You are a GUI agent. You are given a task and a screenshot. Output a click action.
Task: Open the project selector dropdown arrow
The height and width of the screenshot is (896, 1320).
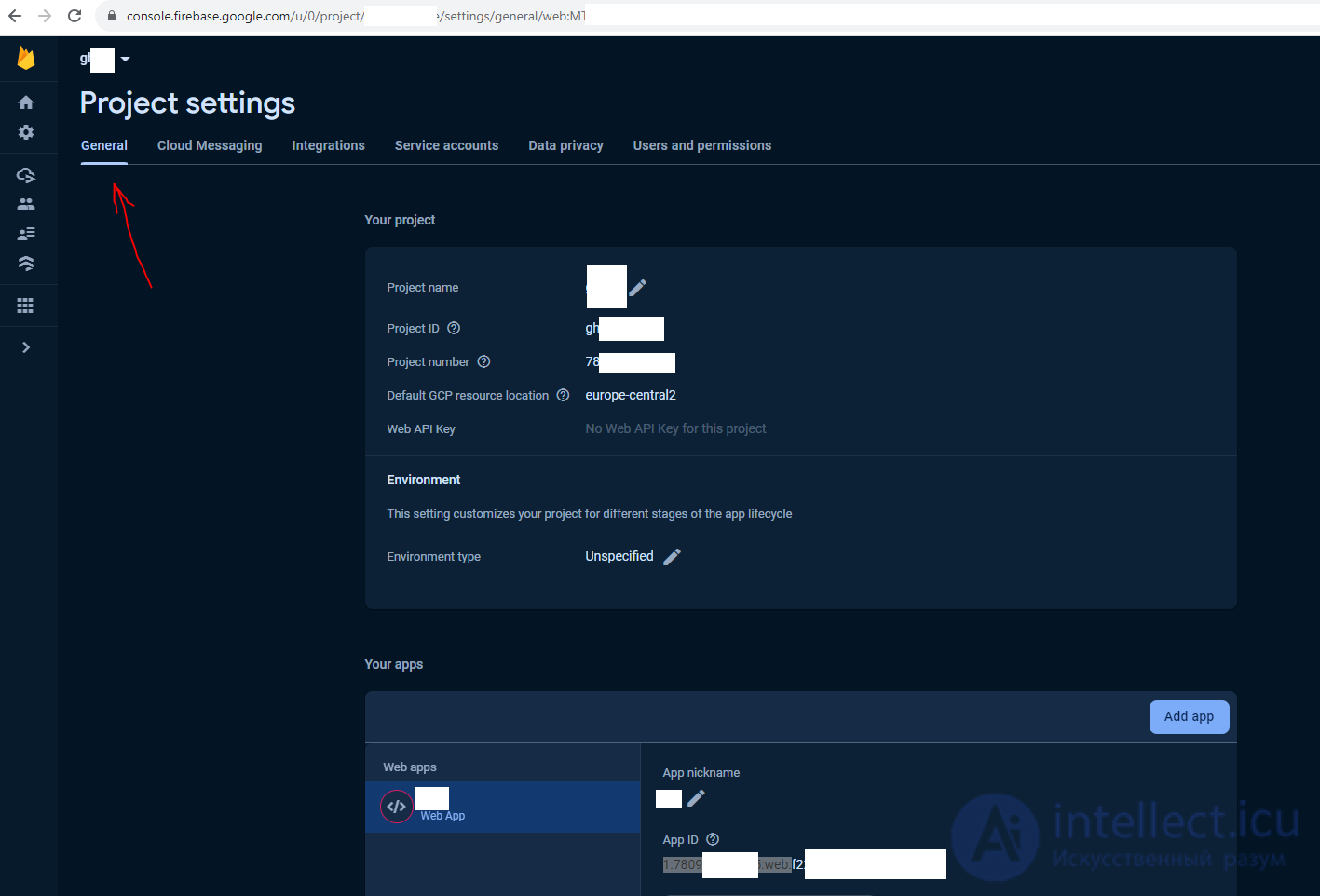[x=125, y=60]
